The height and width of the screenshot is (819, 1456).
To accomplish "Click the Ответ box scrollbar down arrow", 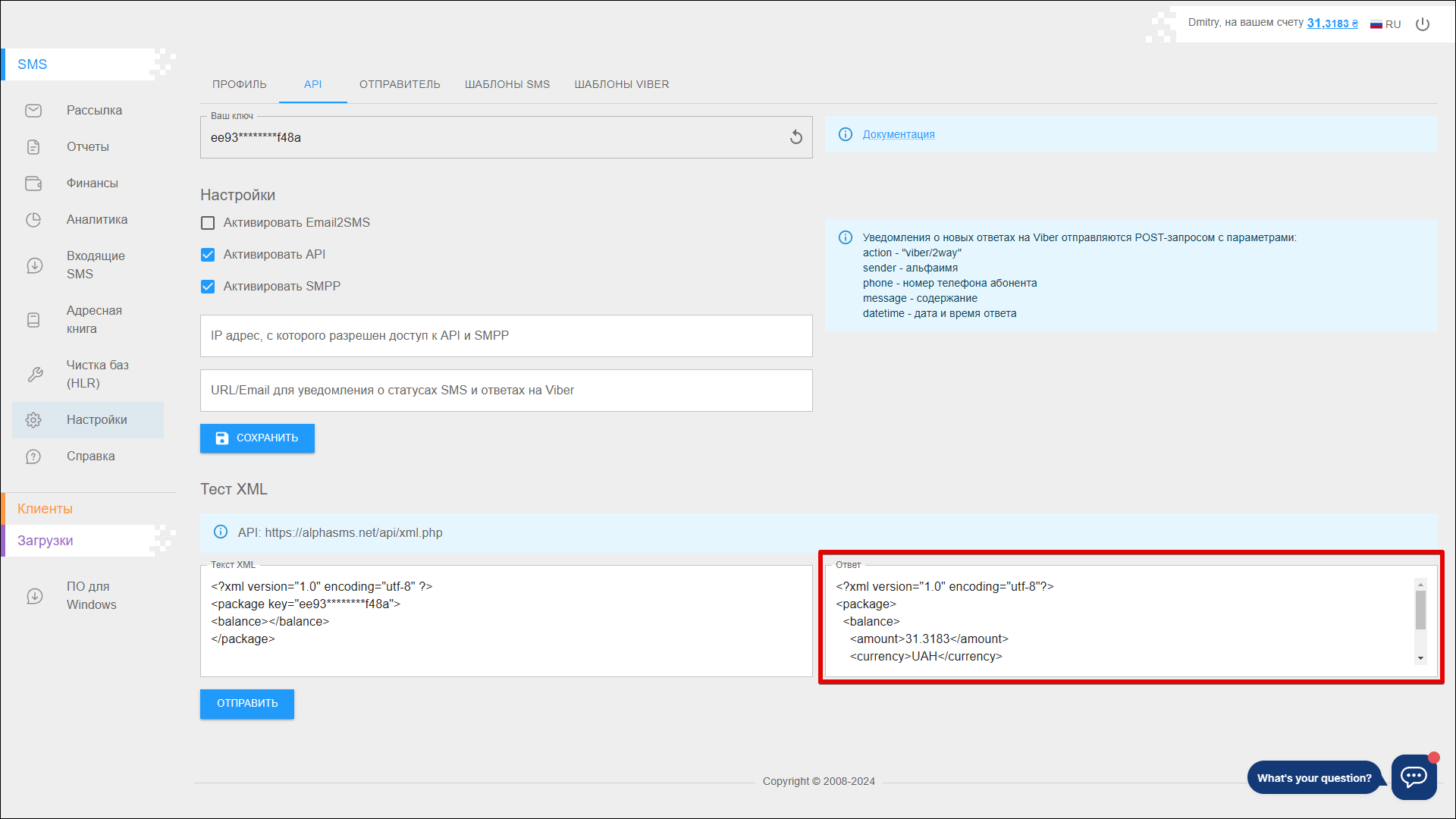I will 1420,658.
